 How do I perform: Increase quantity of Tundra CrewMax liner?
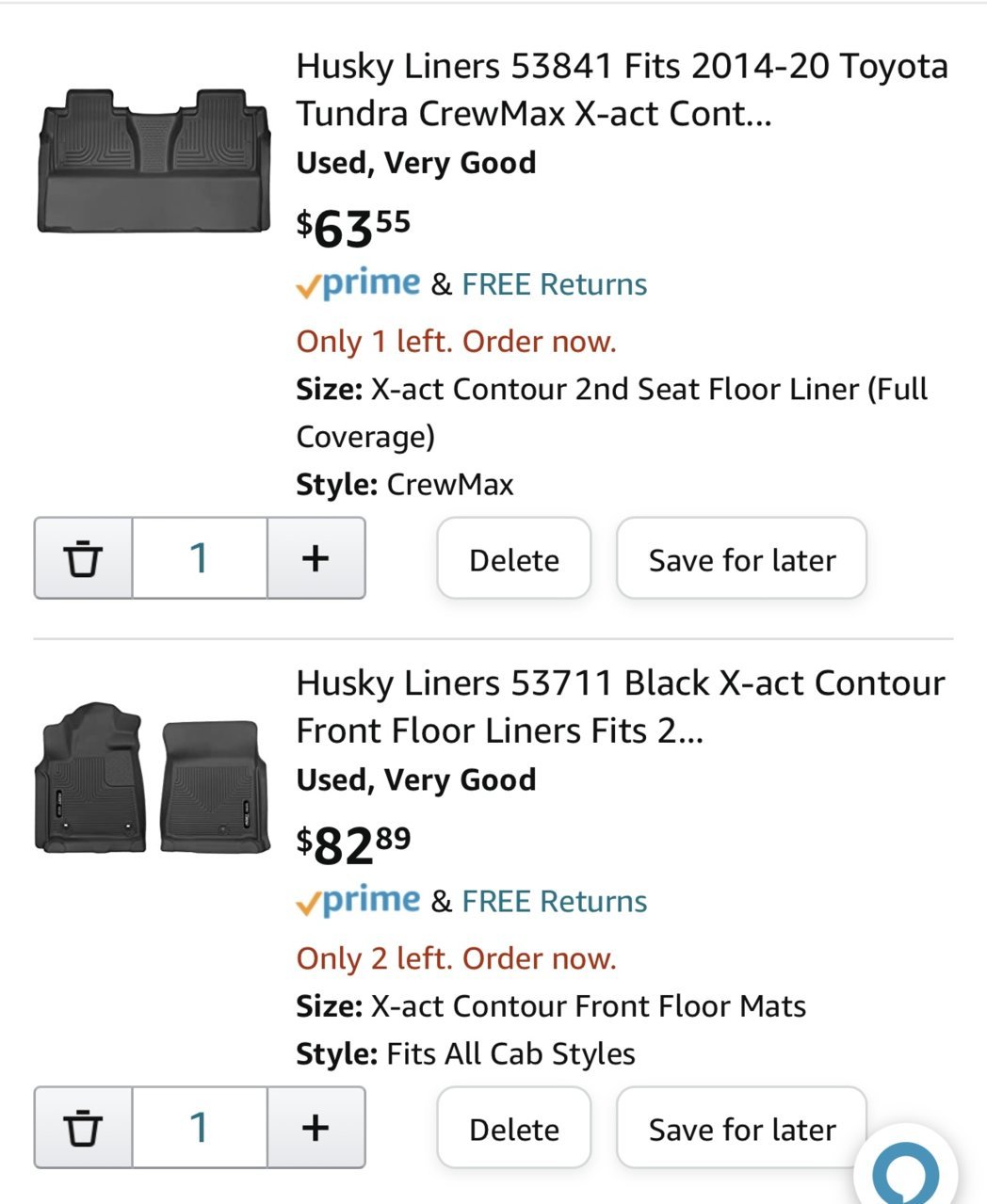(x=316, y=558)
